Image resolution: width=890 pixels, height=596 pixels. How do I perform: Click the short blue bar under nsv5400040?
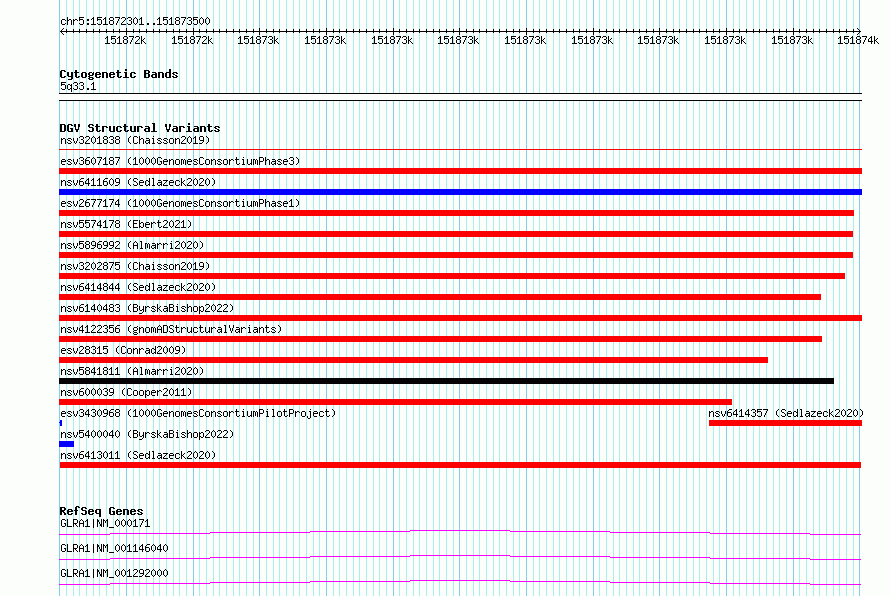pyautogui.click(x=66, y=444)
